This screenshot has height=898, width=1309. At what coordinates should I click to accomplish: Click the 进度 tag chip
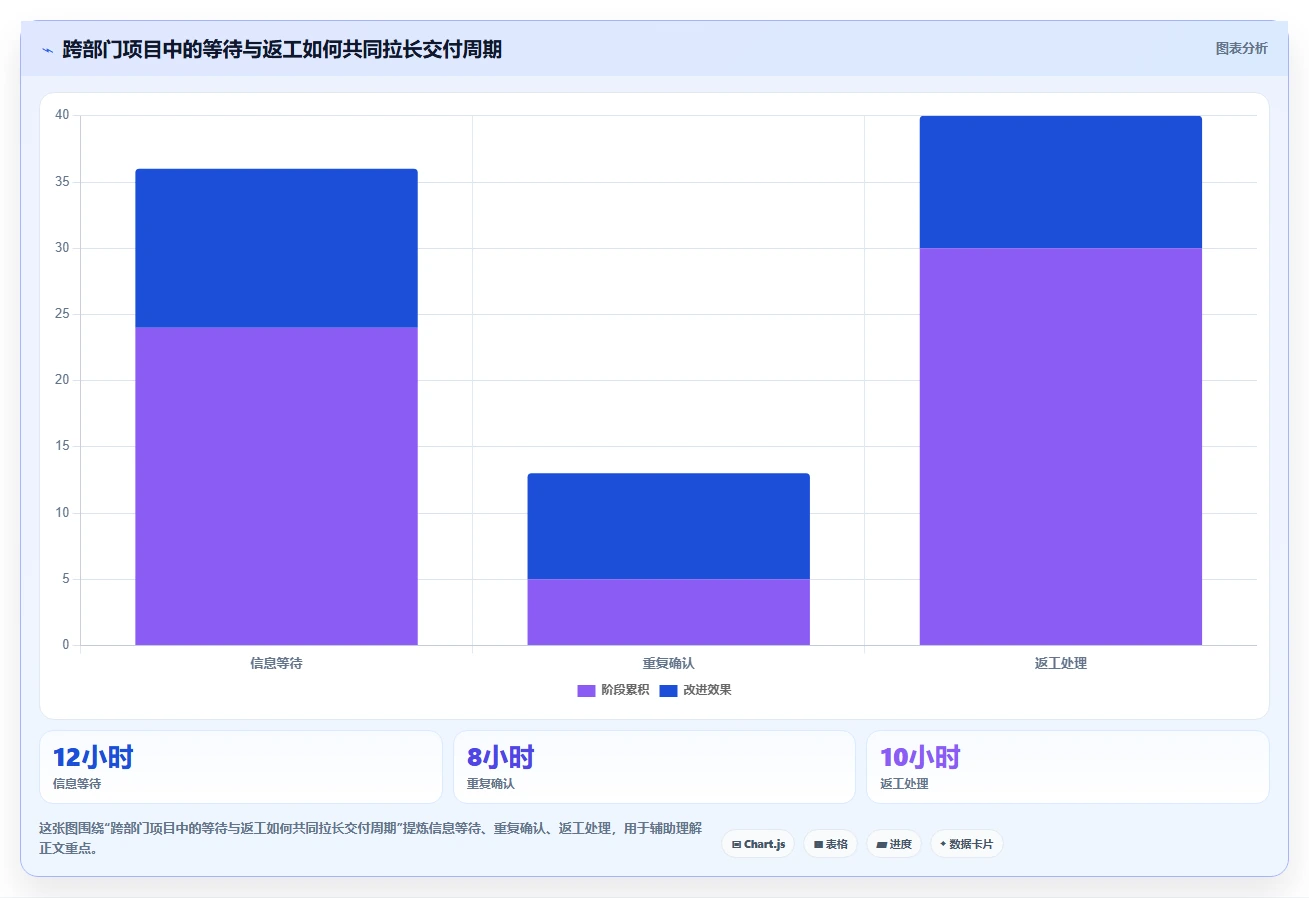click(894, 844)
